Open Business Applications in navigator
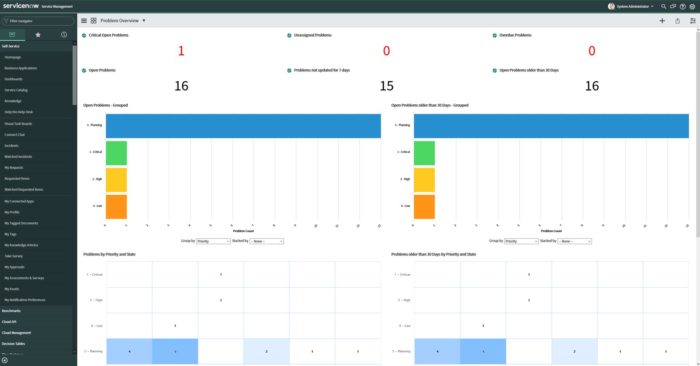Viewport: 700px width, 366px height. [x=21, y=68]
